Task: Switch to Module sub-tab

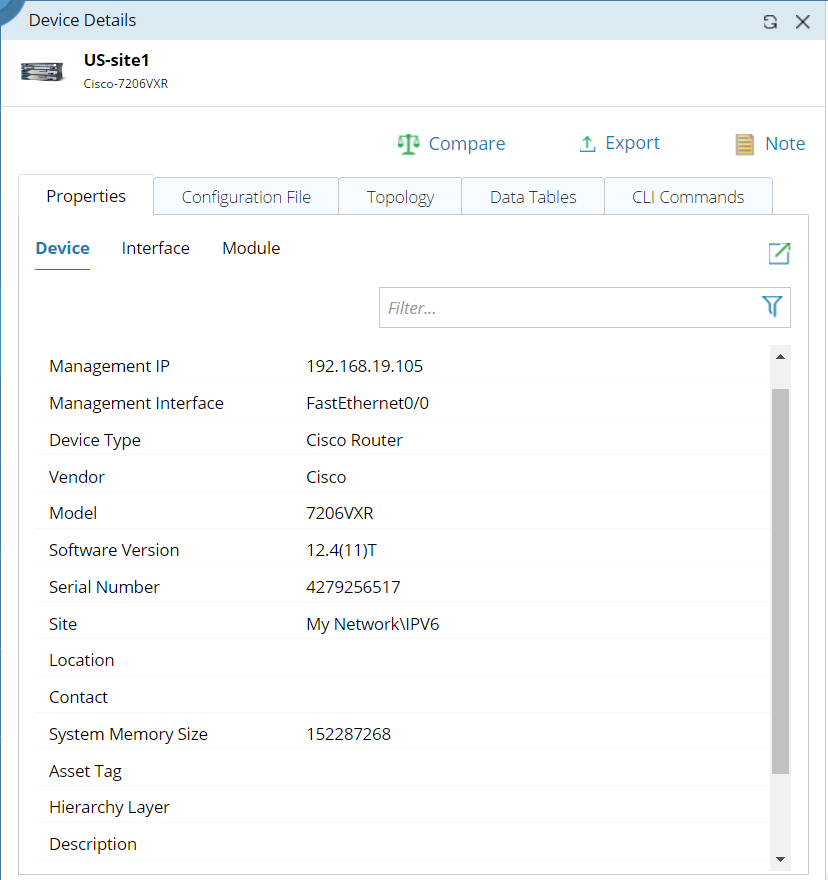Action: tap(251, 248)
